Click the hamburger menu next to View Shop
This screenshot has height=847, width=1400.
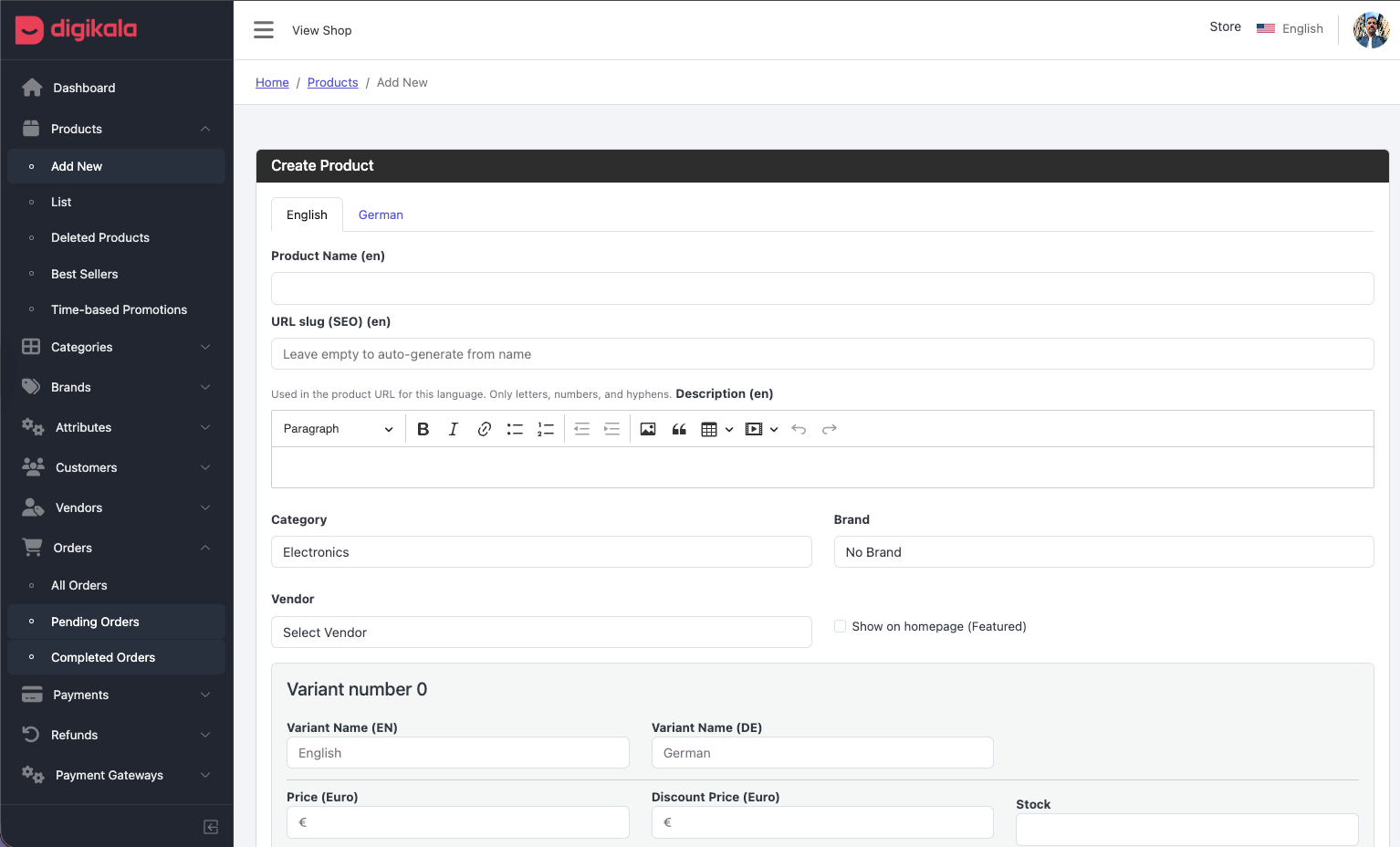tap(264, 29)
